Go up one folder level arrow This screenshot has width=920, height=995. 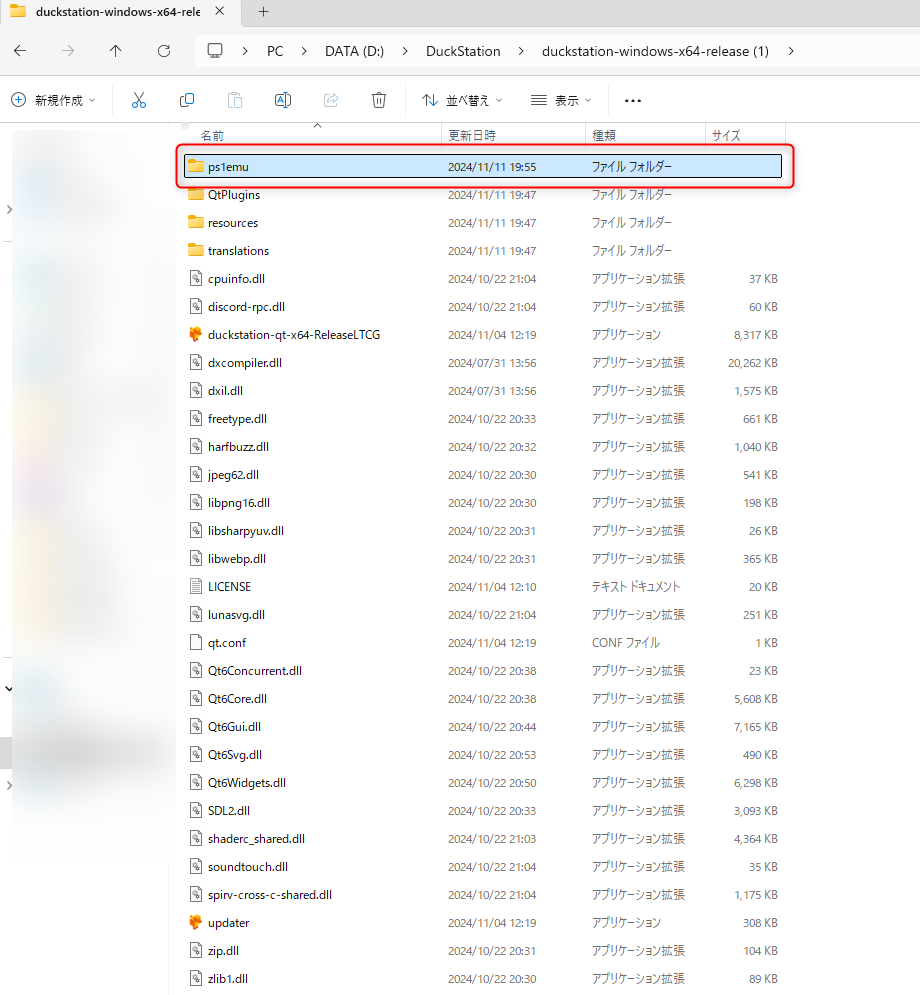click(115, 51)
